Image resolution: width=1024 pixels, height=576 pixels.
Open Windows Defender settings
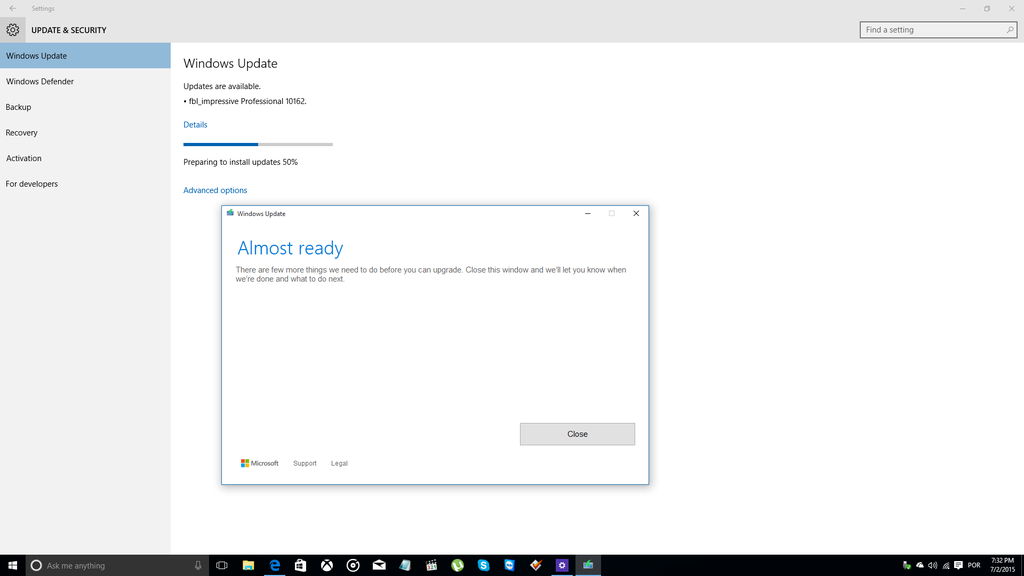click(x=85, y=82)
